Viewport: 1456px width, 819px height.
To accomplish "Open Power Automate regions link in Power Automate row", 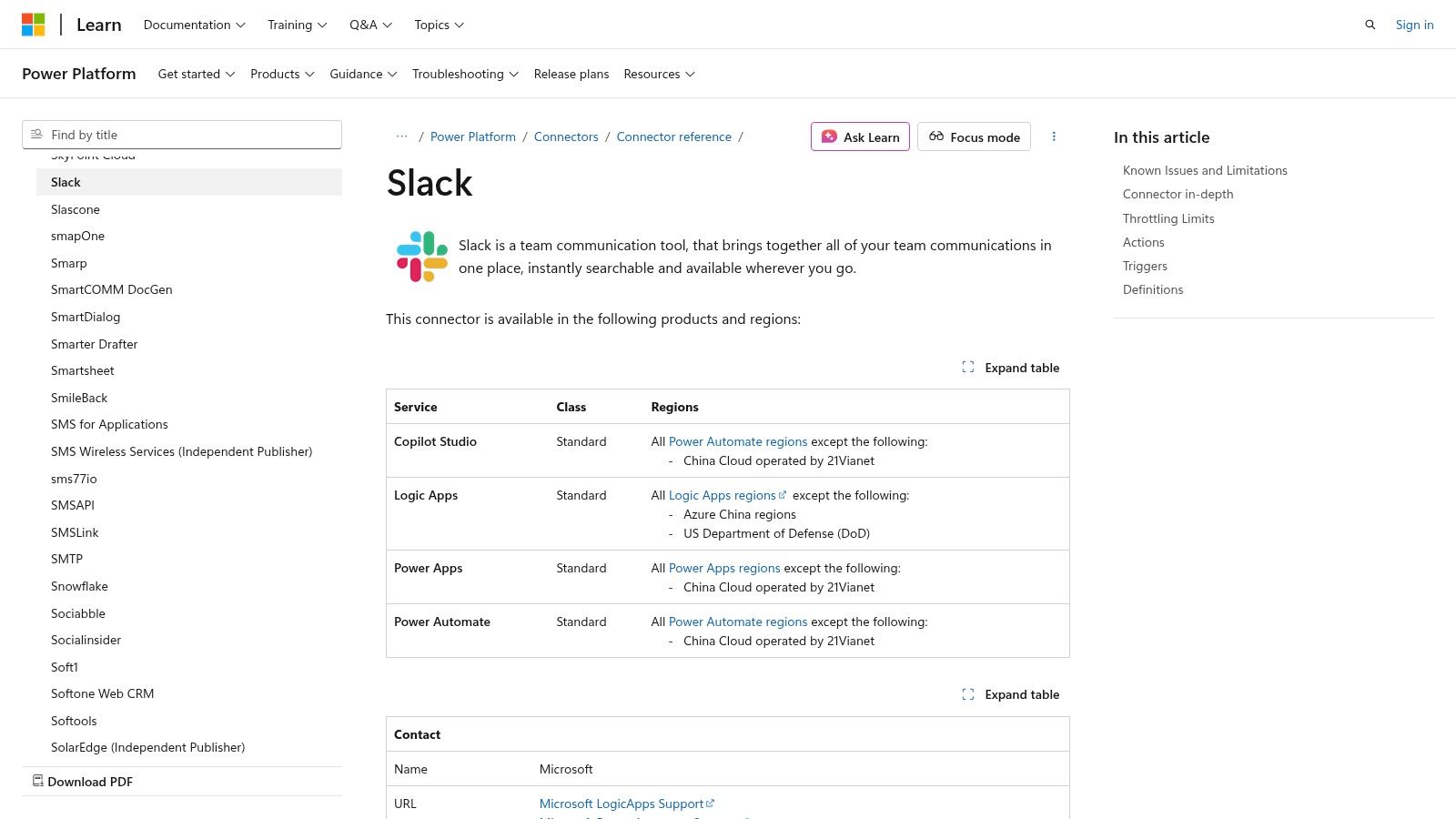I will [738, 622].
